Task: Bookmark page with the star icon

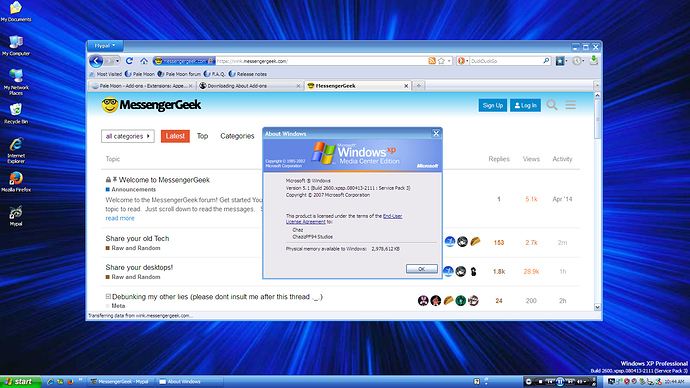Action: (441, 61)
